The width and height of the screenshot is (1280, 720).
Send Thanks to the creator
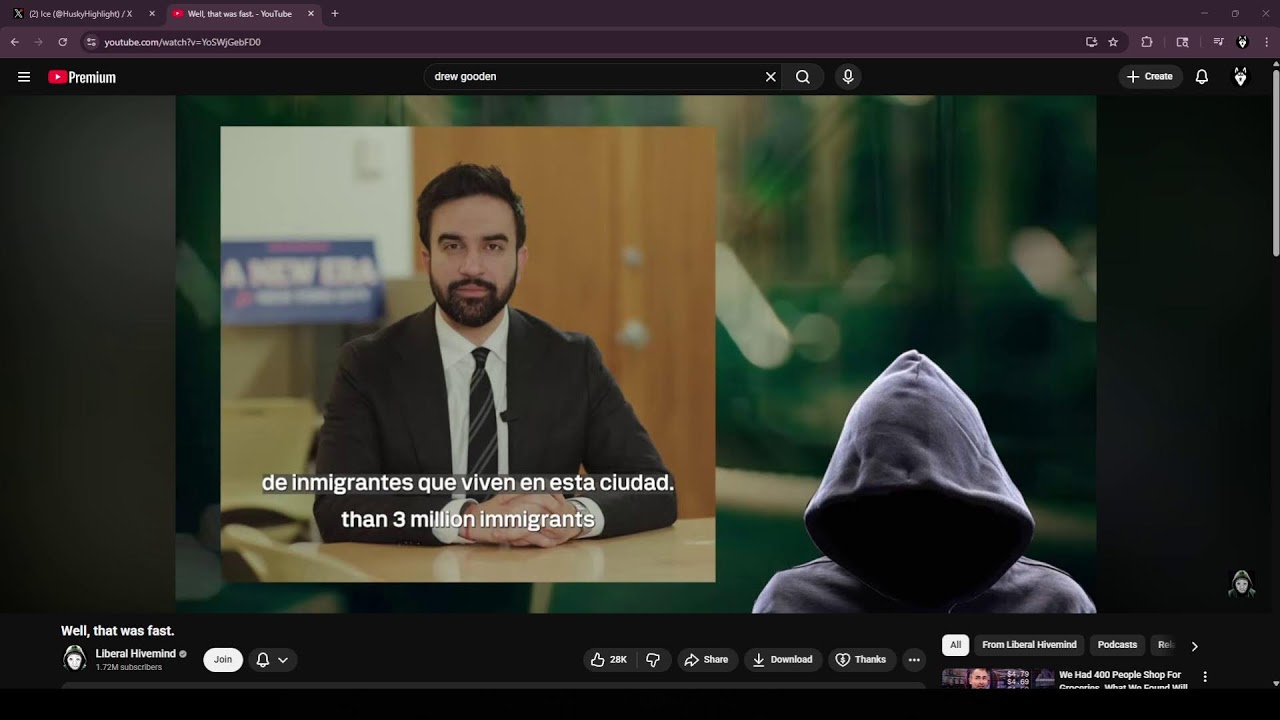pos(861,660)
